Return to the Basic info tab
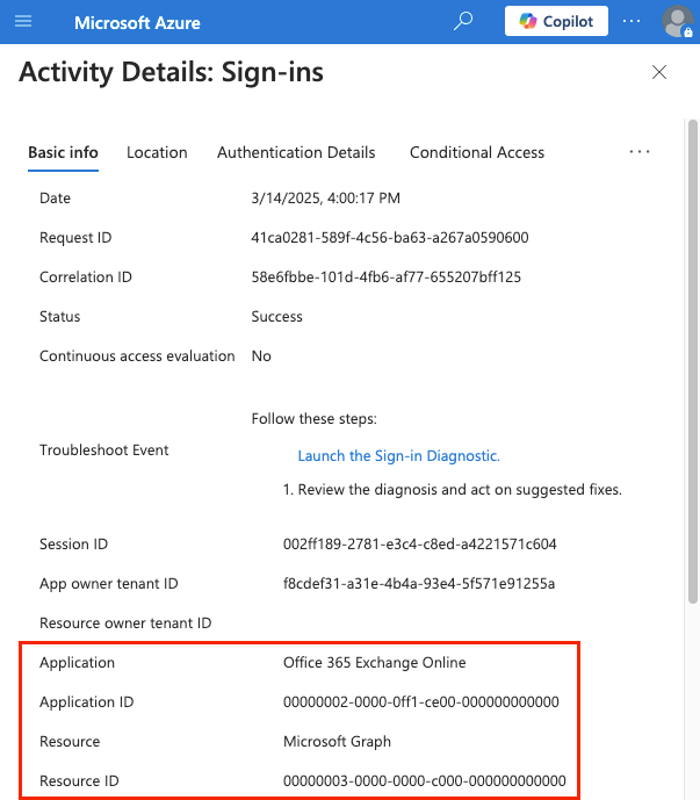 (x=62, y=152)
